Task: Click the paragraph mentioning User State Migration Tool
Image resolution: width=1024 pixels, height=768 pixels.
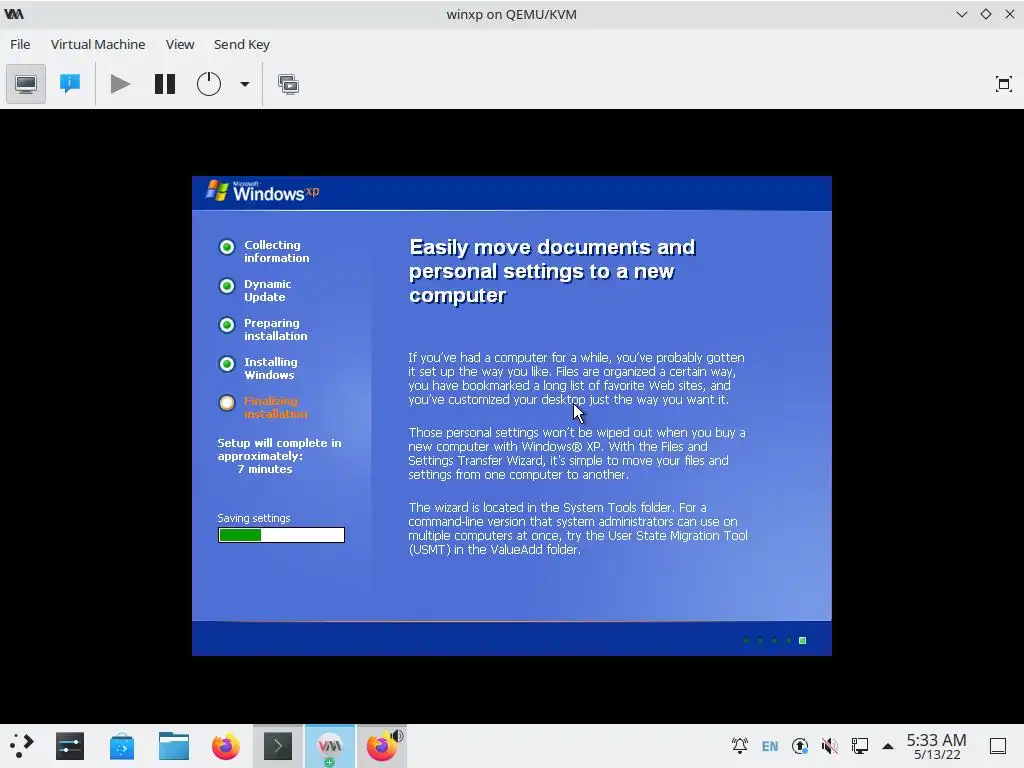Action: pos(578,528)
